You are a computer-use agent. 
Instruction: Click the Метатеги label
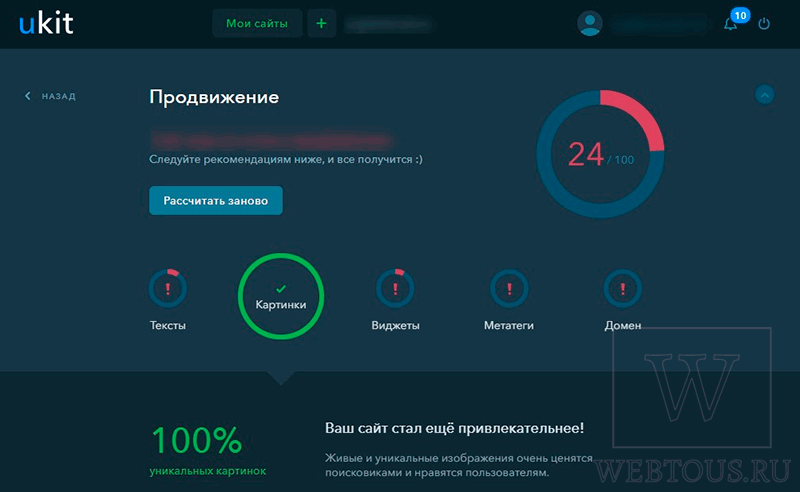(509, 326)
